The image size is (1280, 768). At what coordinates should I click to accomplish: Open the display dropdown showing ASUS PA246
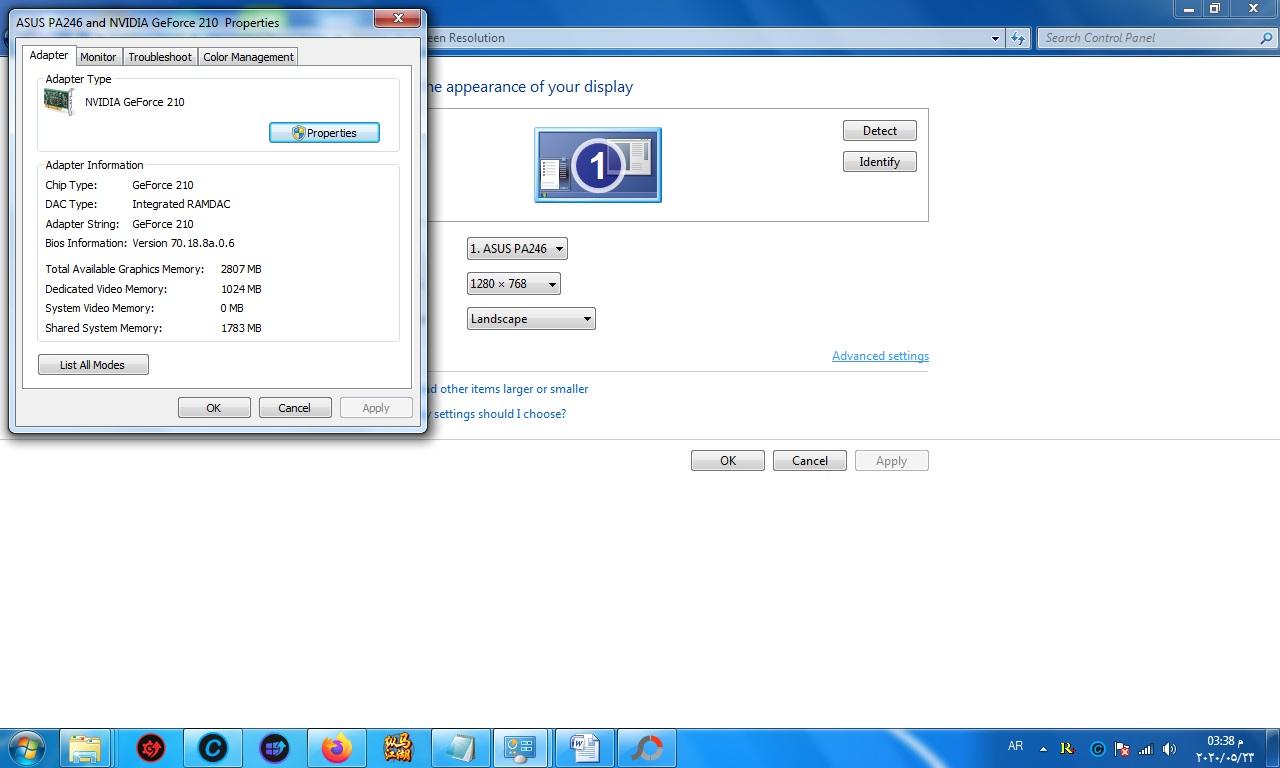(517, 249)
